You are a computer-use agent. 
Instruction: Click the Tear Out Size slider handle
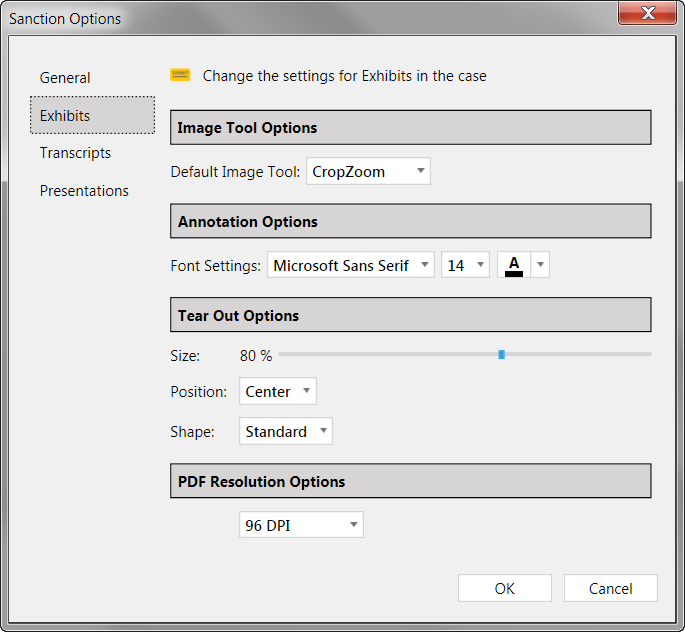pos(502,354)
